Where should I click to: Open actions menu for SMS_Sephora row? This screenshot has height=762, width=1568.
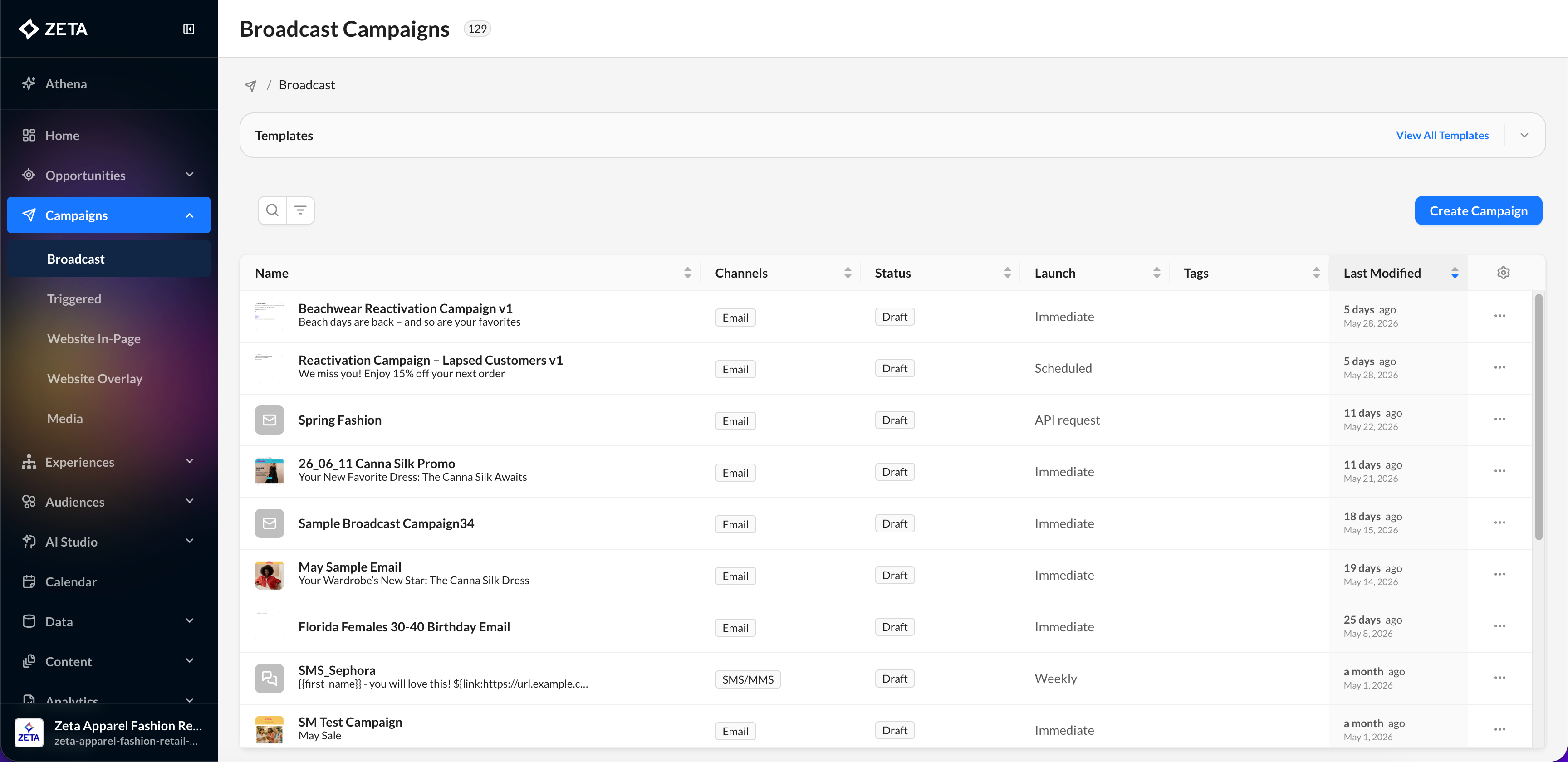[1499, 678]
